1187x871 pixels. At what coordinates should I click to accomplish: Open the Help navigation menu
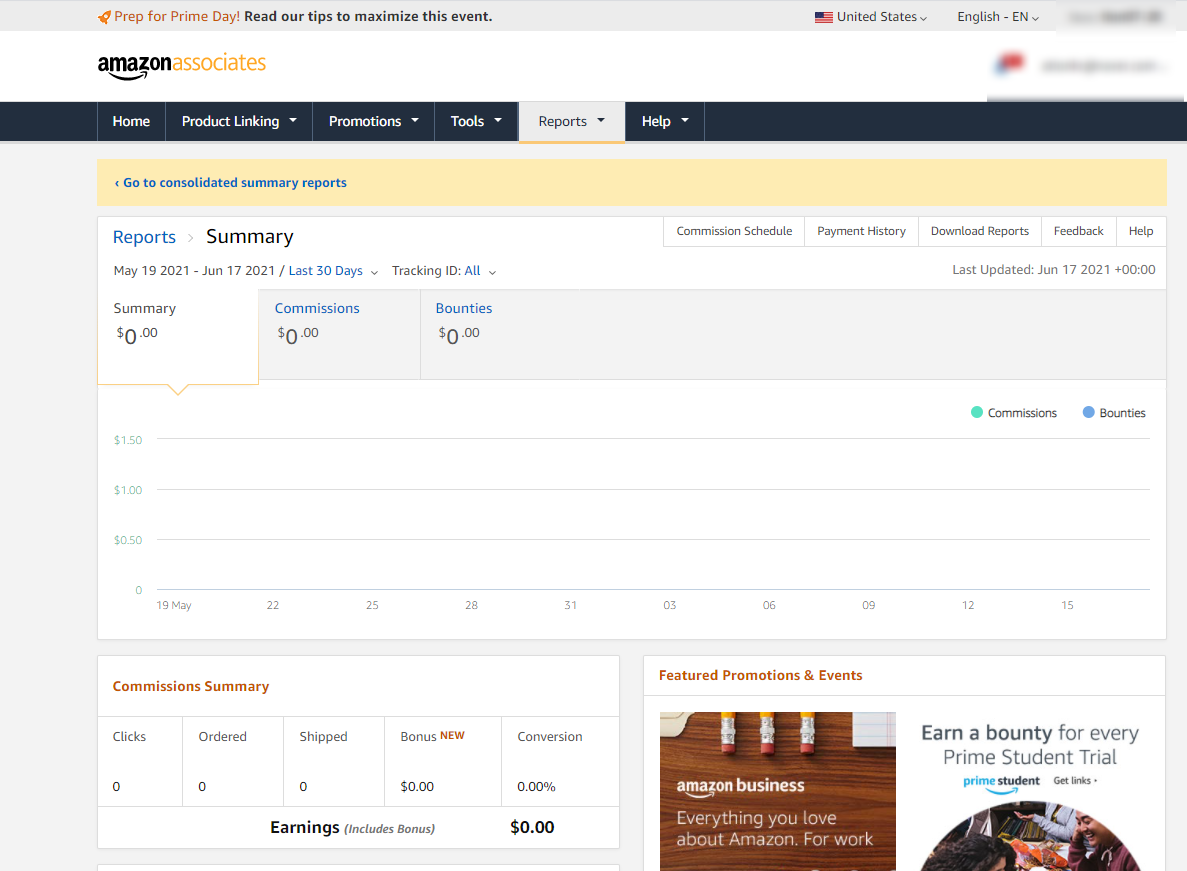point(665,121)
